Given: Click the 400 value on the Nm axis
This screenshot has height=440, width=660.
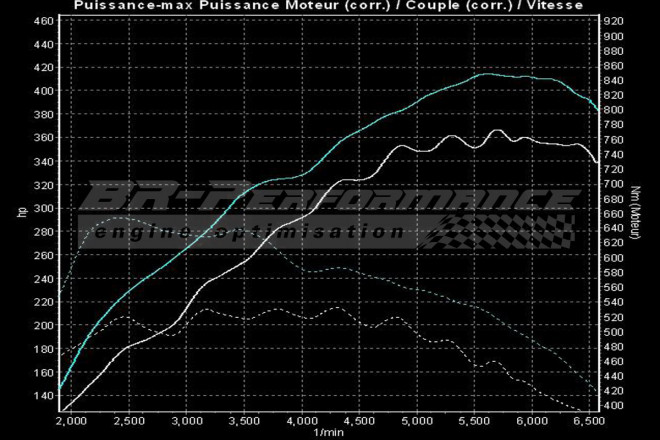Looking at the screenshot, I should point(612,405).
